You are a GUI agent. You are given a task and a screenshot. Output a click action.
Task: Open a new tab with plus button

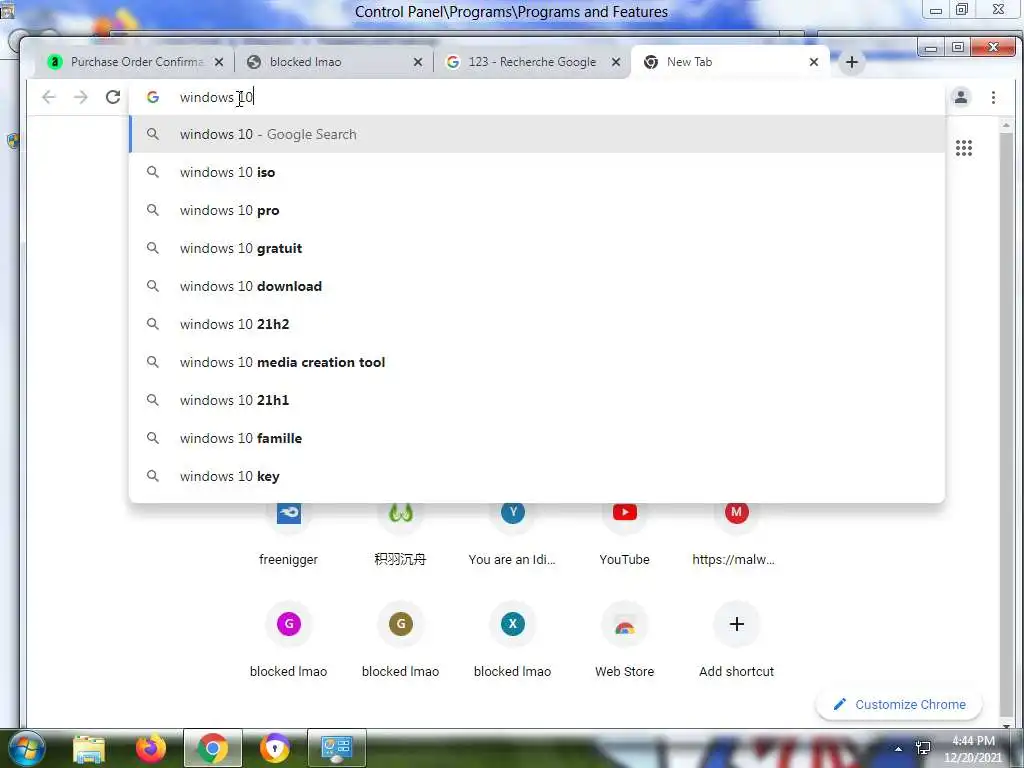(x=852, y=62)
